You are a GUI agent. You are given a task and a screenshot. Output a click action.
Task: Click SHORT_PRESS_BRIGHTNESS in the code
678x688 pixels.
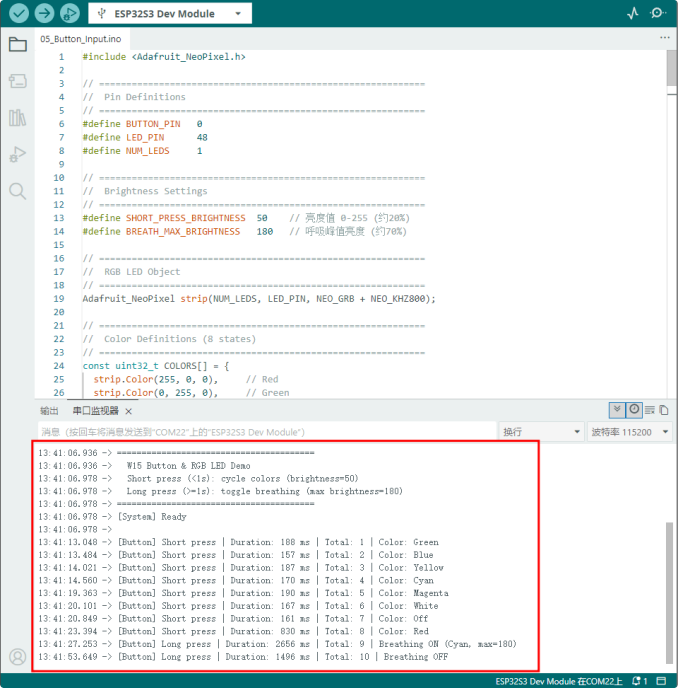(186, 218)
